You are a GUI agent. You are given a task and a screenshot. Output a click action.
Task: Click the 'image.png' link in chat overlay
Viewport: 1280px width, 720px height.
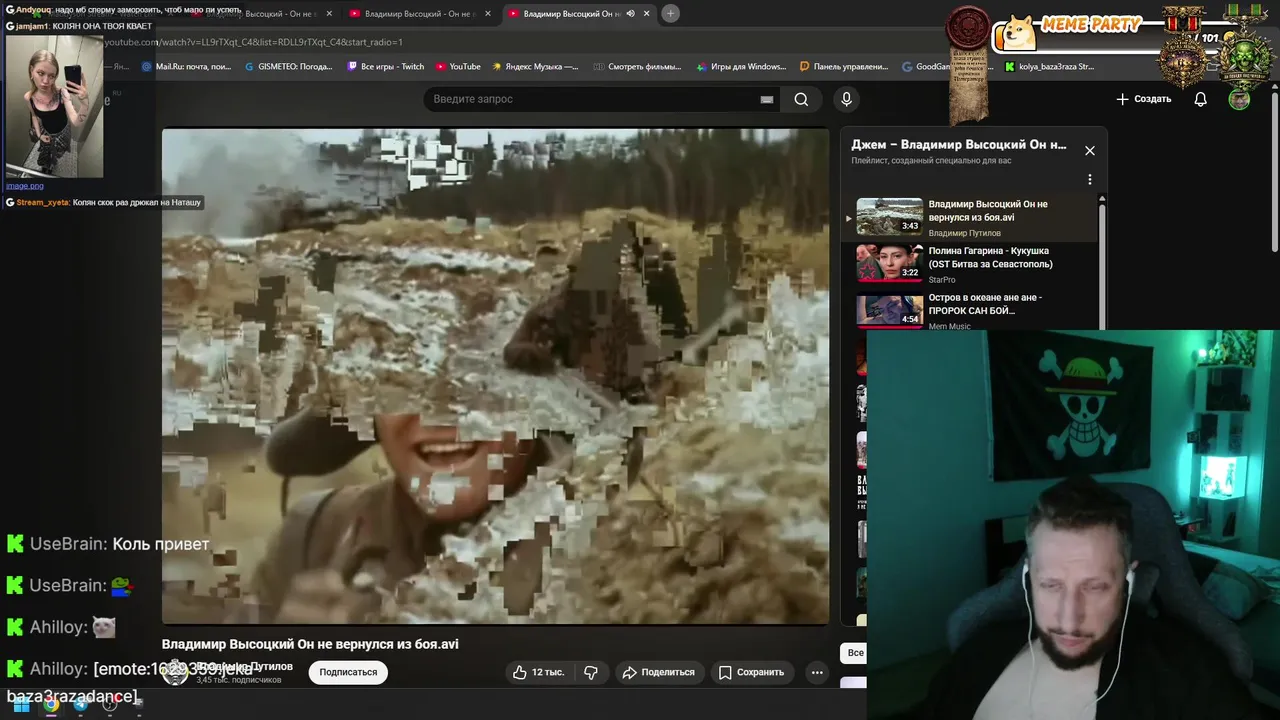coord(25,185)
